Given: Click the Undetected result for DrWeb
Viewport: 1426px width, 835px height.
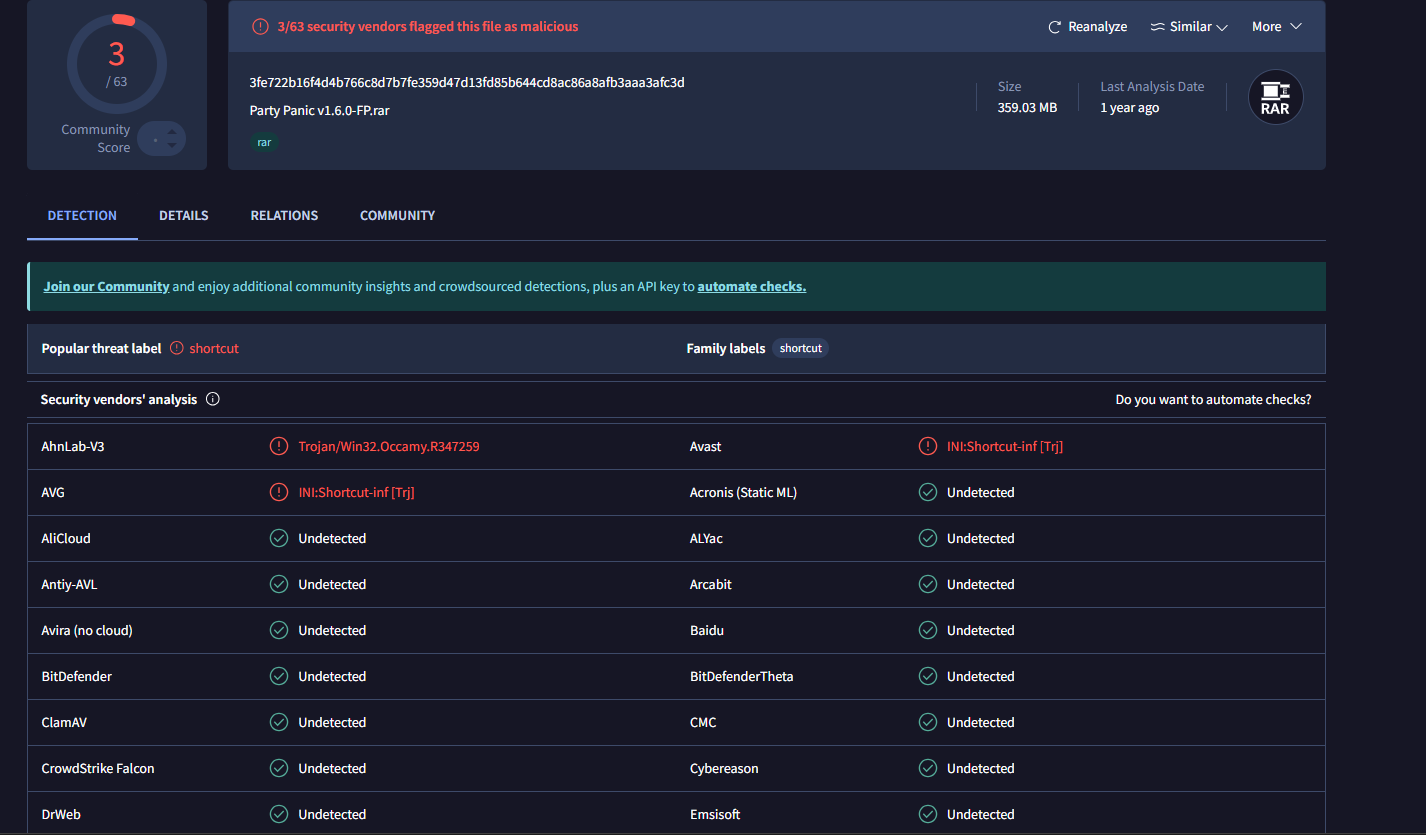Looking at the screenshot, I should [332, 814].
